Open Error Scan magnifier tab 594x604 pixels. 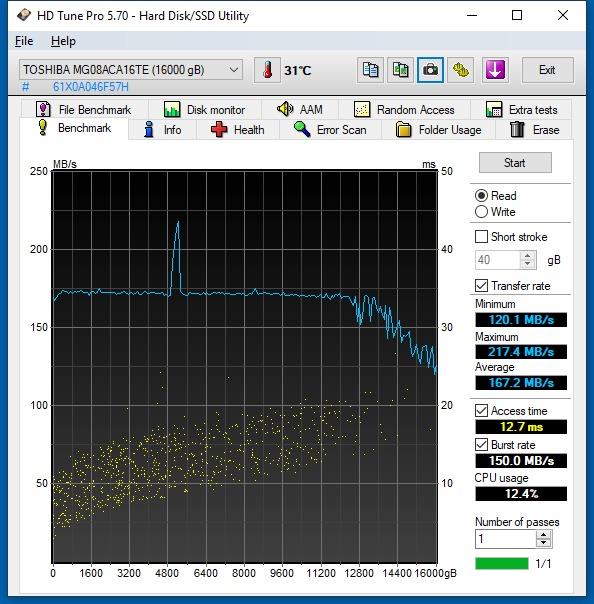330,130
